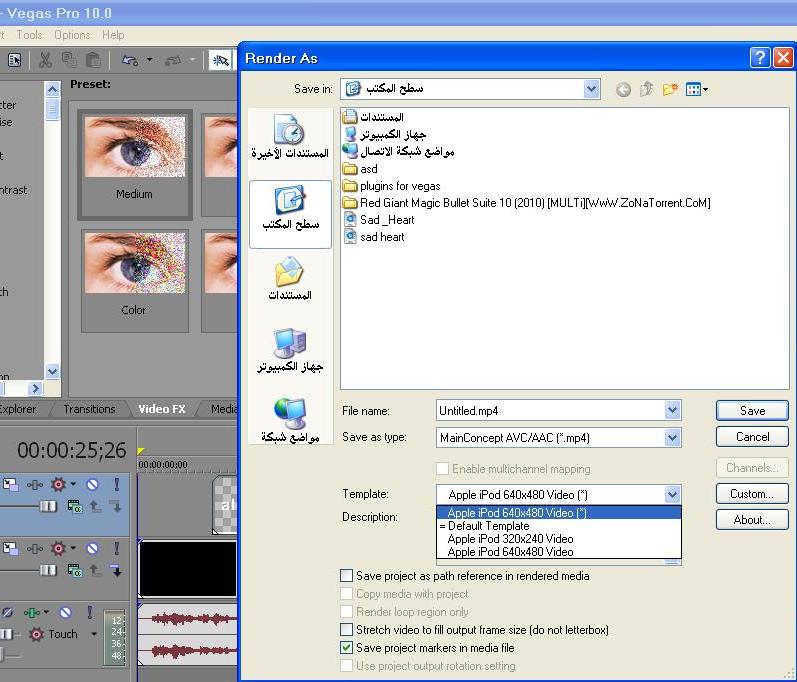797x682 pixels.
Task: Open the View Menu icon in Render As
Action: tap(696, 89)
